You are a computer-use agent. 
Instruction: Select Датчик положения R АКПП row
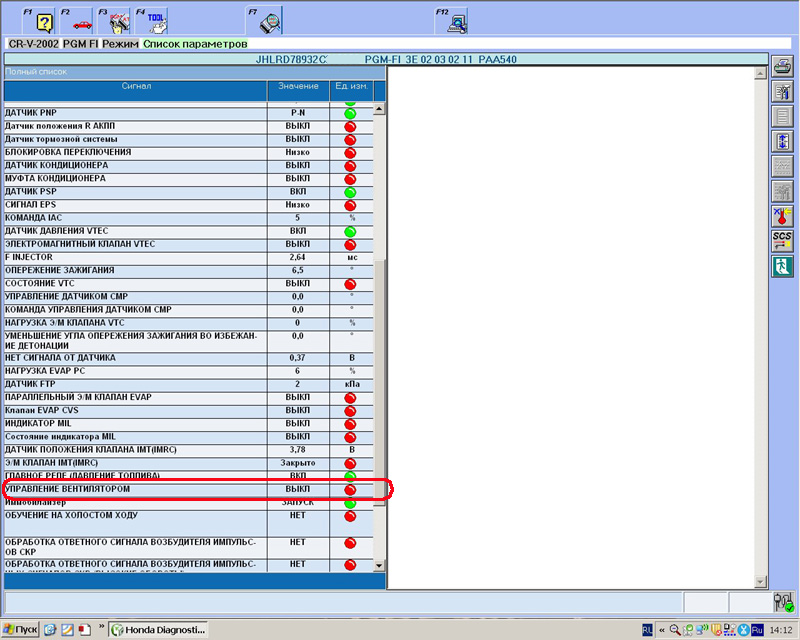[x=189, y=126]
